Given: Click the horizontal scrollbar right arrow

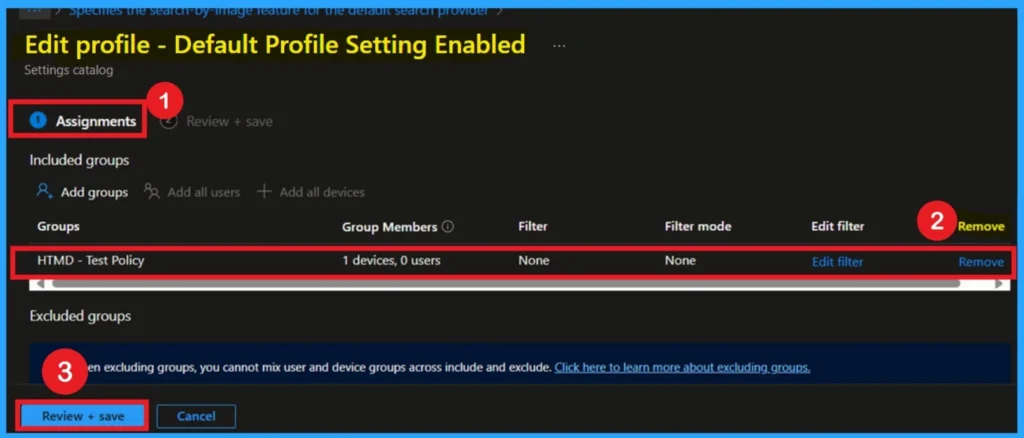Looking at the screenshot, I should tap(999, 284).
